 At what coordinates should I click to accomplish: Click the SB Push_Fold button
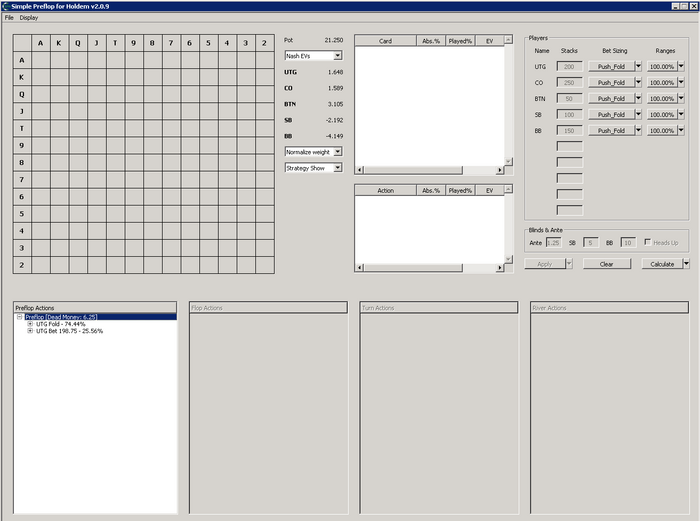pos(611,115)
